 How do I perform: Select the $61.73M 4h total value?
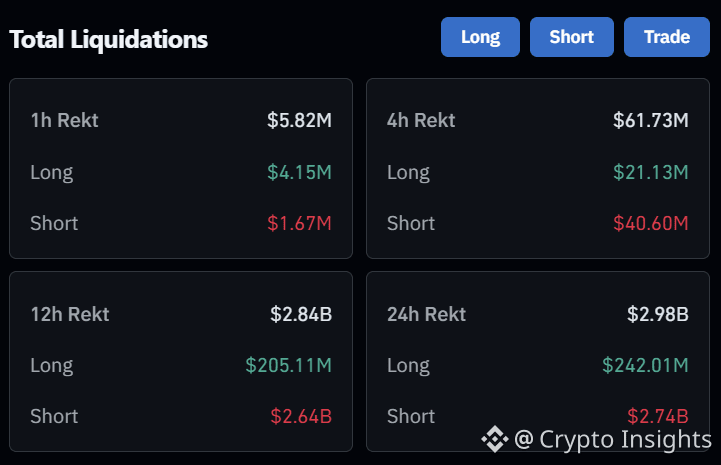click(x=651, y=121)
